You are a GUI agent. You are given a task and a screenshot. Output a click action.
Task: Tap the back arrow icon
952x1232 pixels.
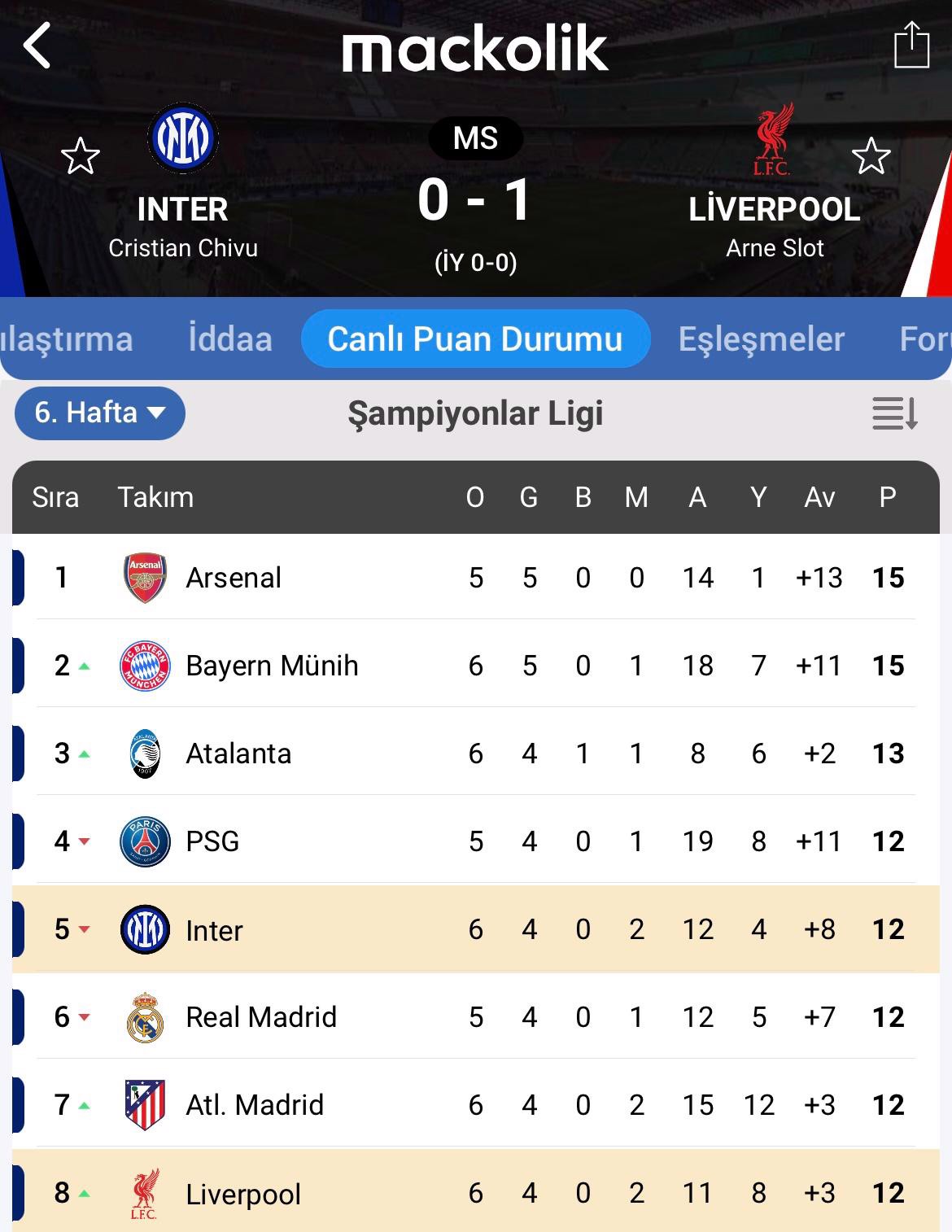click(37, 45)
